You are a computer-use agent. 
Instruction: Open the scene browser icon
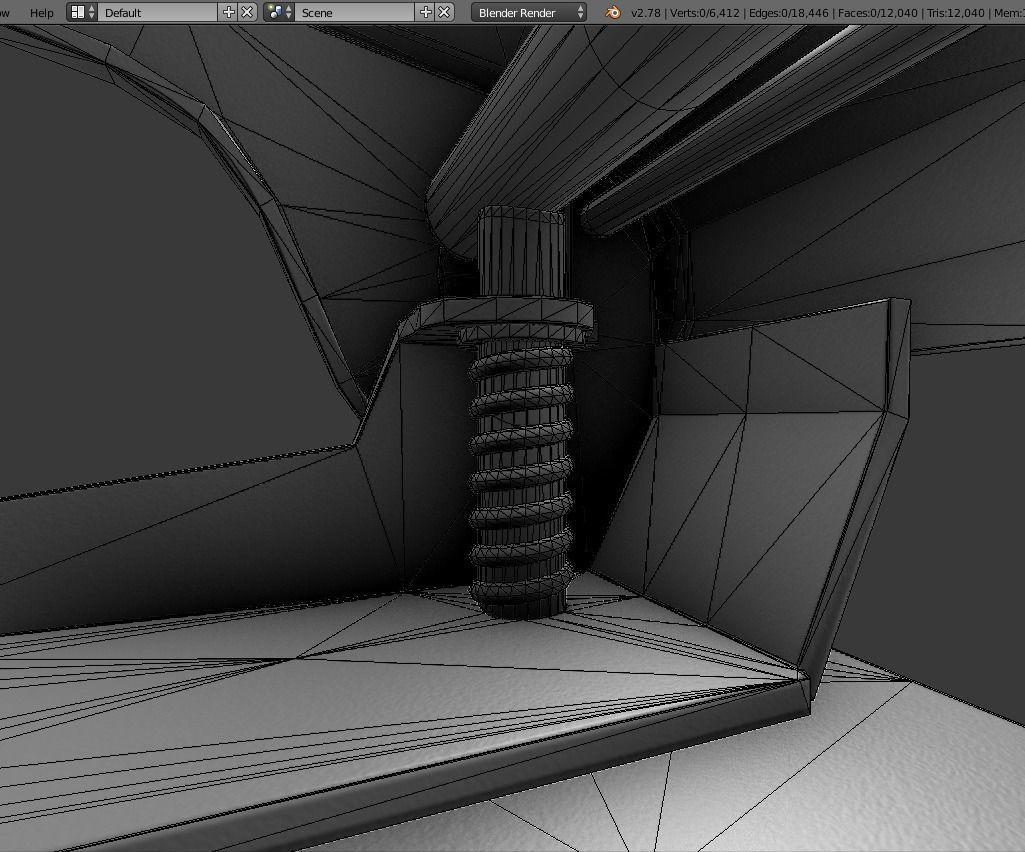click(x=280, y=12)
